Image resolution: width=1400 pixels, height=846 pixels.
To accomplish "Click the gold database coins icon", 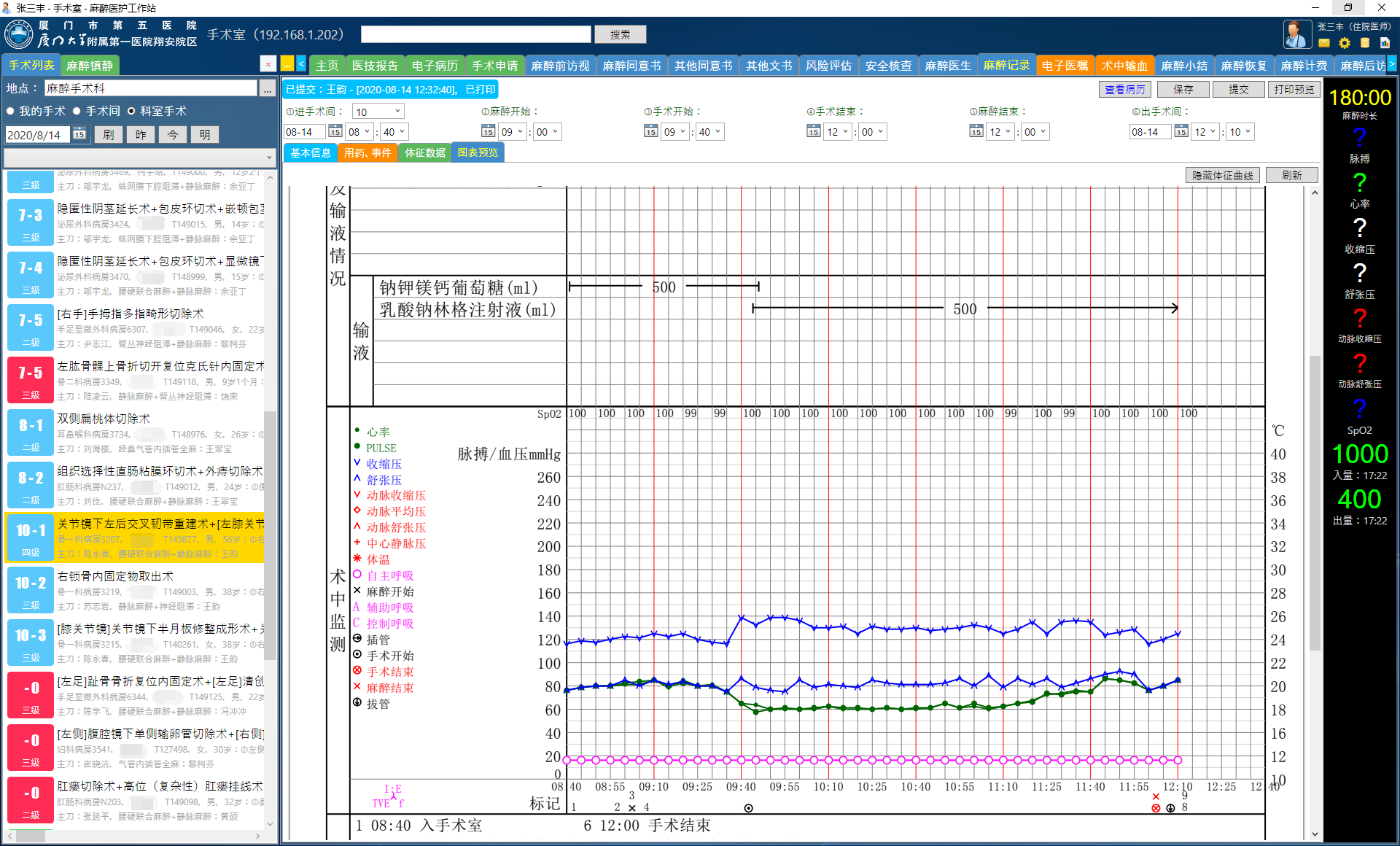I will 1365,43.
